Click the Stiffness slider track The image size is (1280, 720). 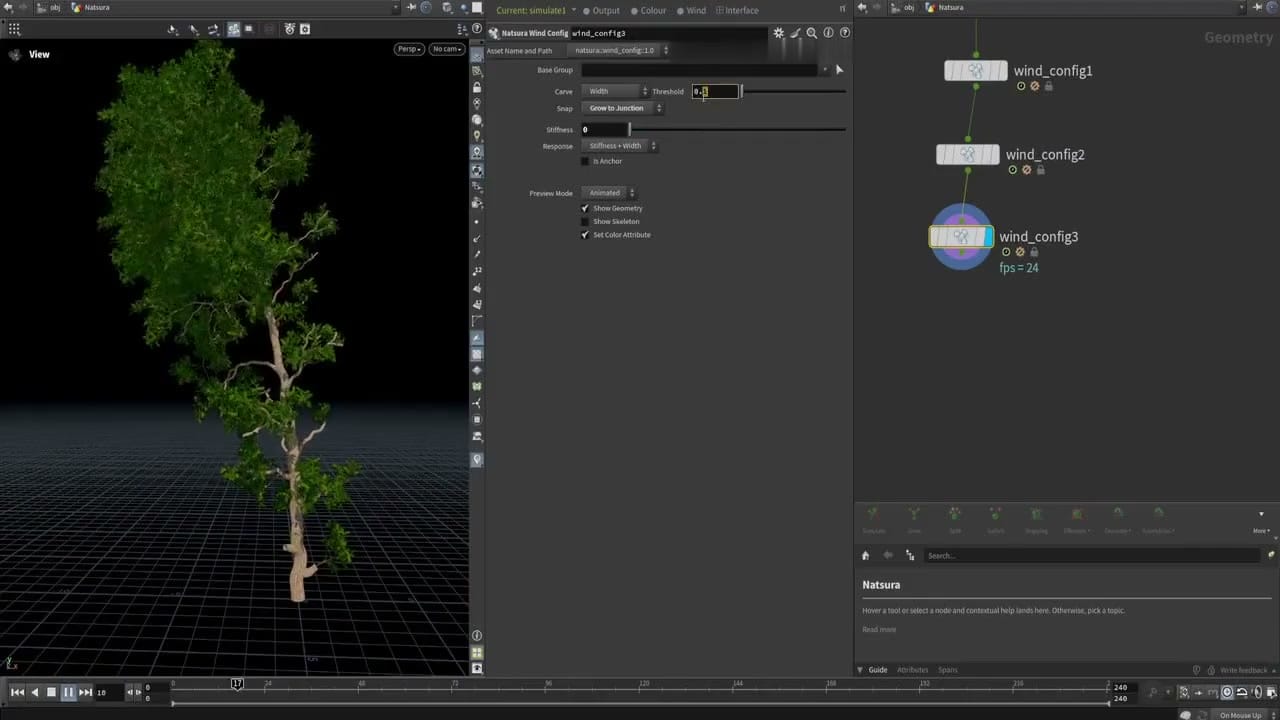737,129
